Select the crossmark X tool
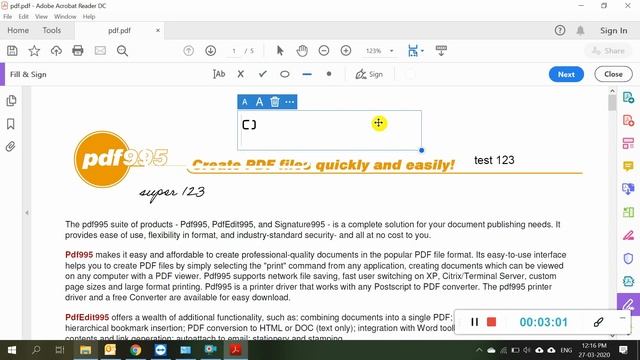 (x=241, y=74)
